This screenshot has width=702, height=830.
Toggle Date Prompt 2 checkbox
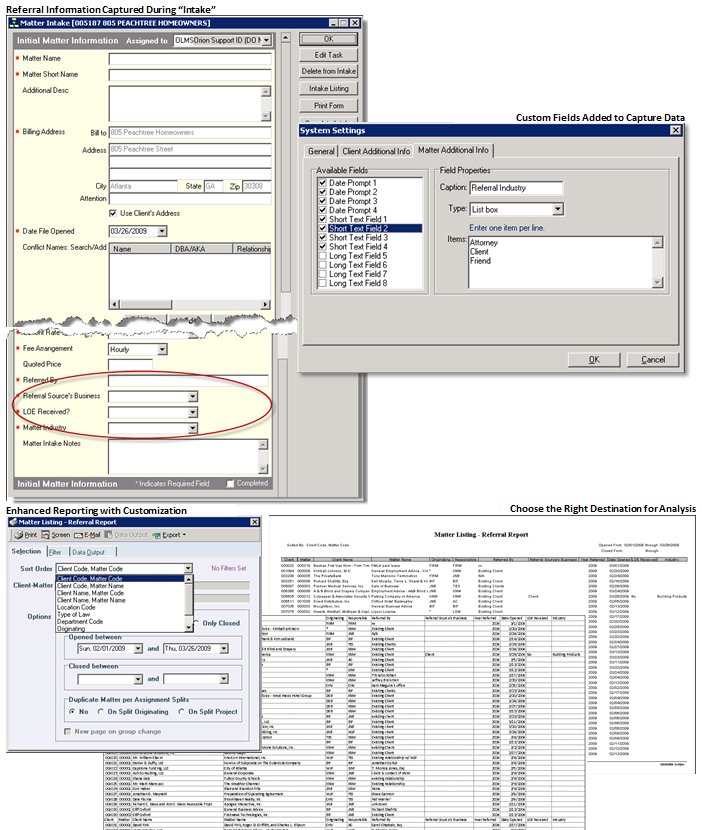click(x=322, y=192)
